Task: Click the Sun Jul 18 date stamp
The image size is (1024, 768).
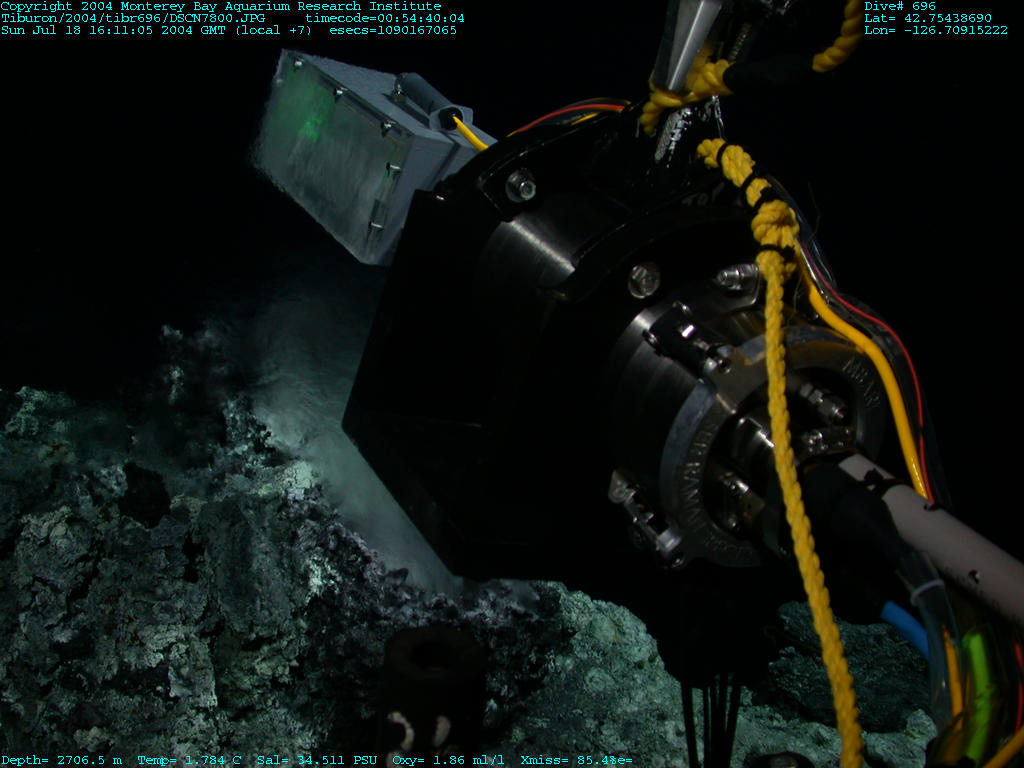Action: [x=155, y=30]
